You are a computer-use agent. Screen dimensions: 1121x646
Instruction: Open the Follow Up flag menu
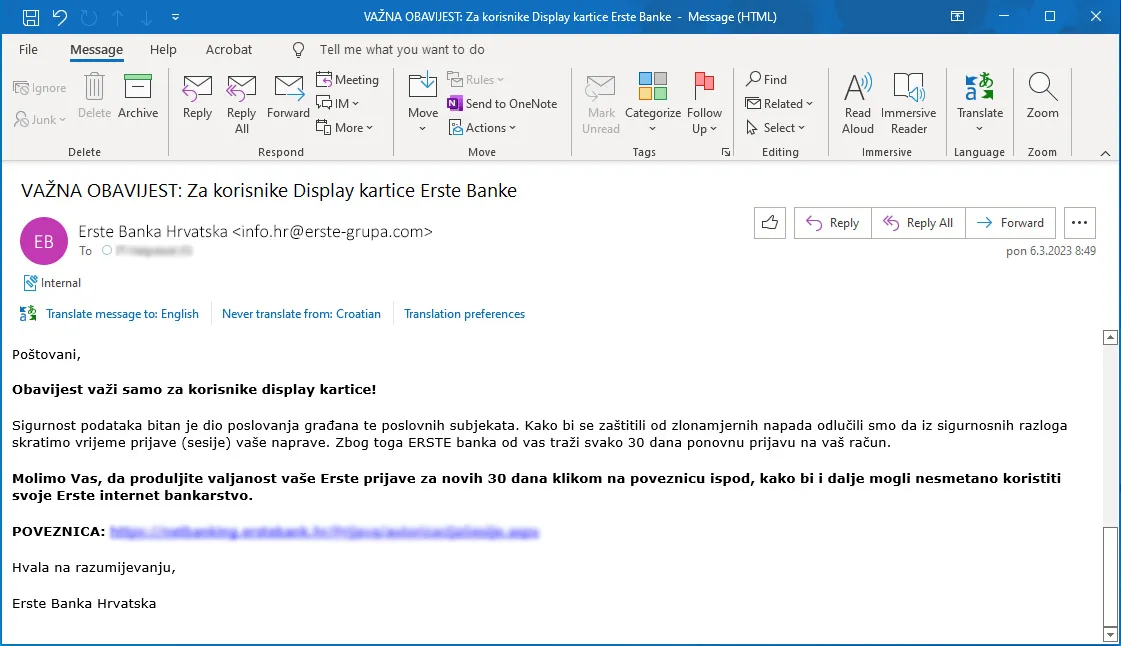[x=704, y=104]
